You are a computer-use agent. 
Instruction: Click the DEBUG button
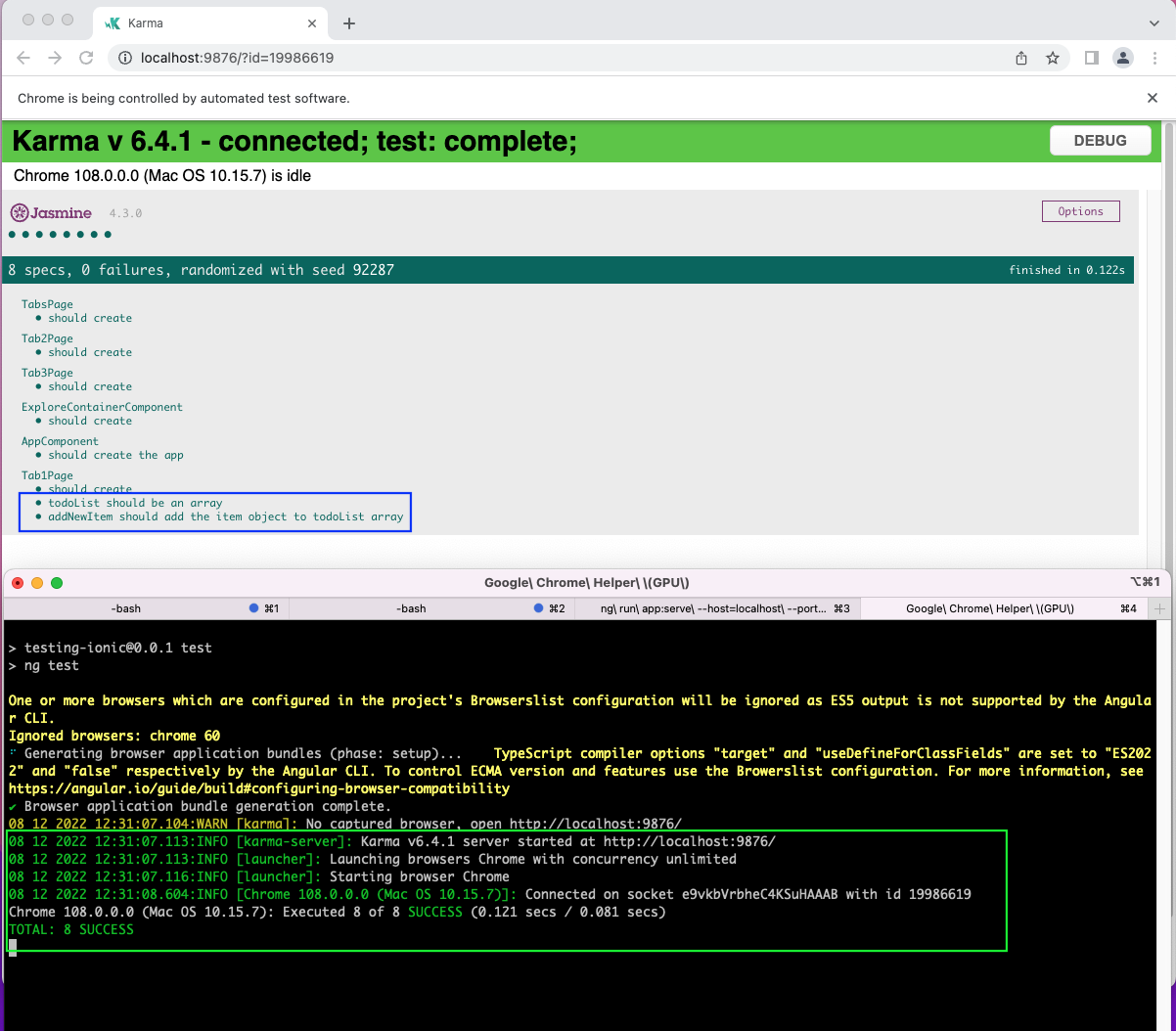click(x=1101, y=141)
